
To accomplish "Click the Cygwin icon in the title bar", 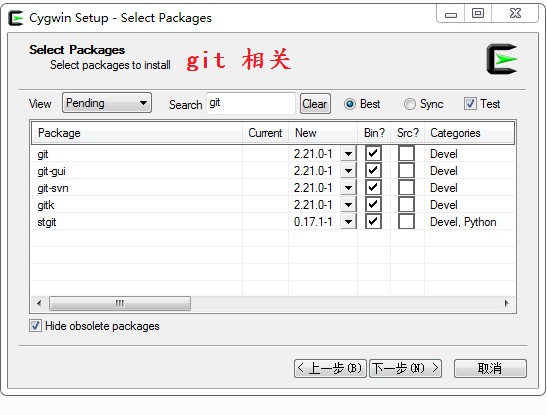I will tap(16, 18).
